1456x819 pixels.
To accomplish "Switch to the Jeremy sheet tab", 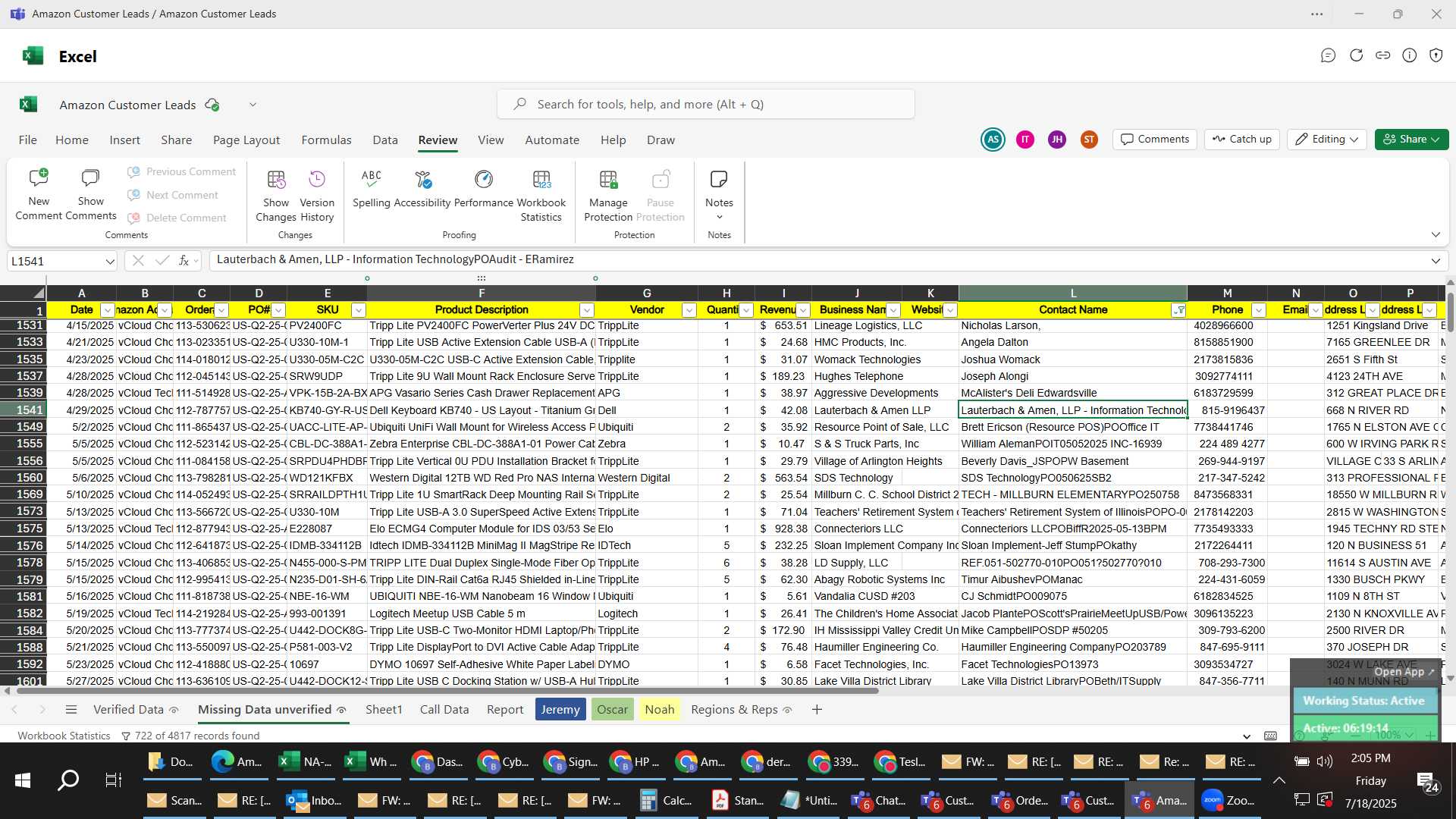I will click(560, 710).
